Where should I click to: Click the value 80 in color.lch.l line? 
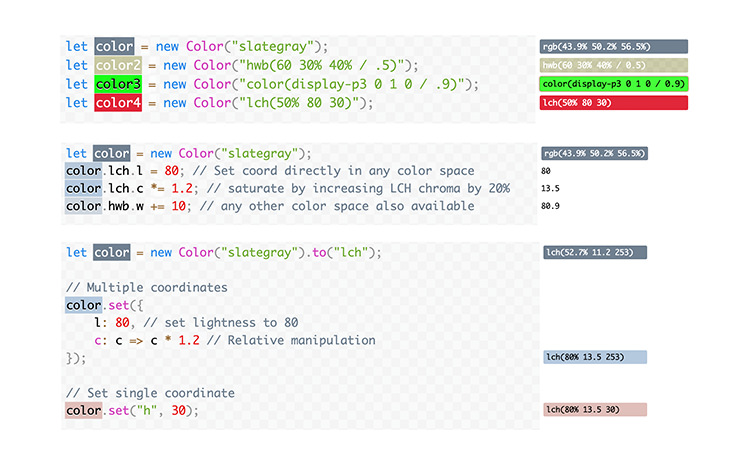click(171, 171)
